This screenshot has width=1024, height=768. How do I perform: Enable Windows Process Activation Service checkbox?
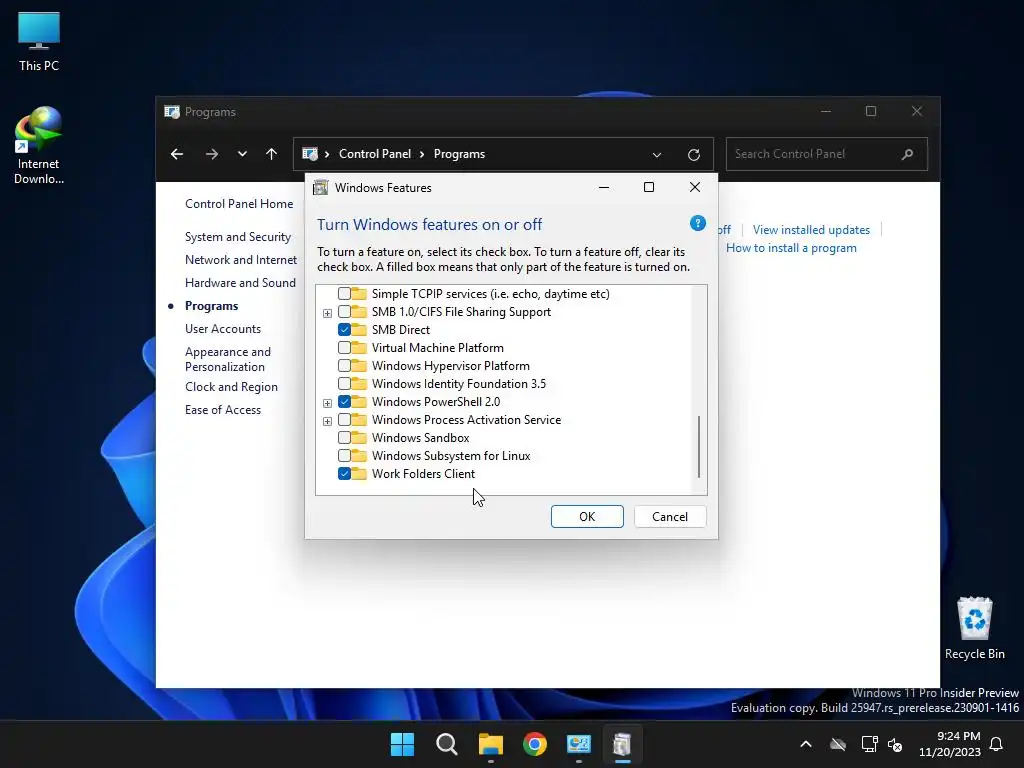coord(344,420)
